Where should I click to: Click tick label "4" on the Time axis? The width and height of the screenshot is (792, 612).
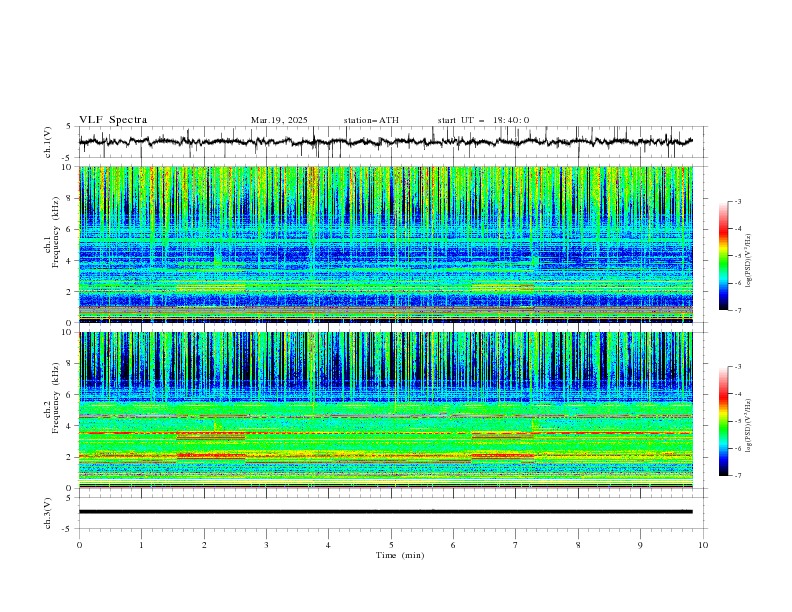(x=328, y=545)
